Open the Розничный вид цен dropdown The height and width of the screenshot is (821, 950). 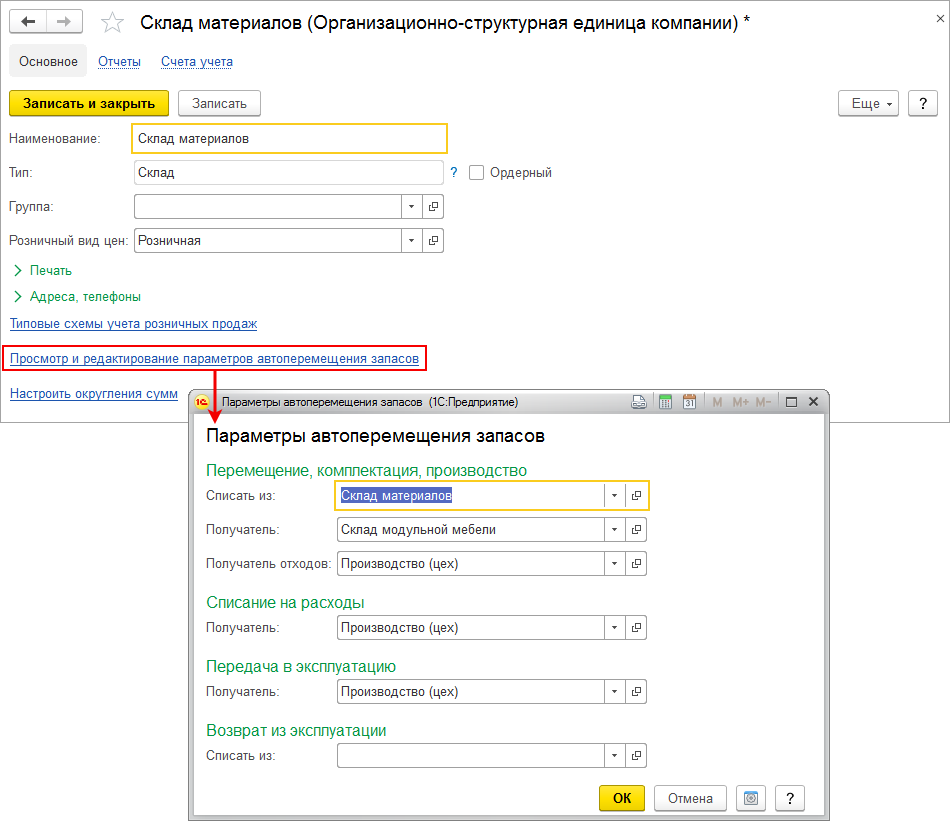[412, 241]
